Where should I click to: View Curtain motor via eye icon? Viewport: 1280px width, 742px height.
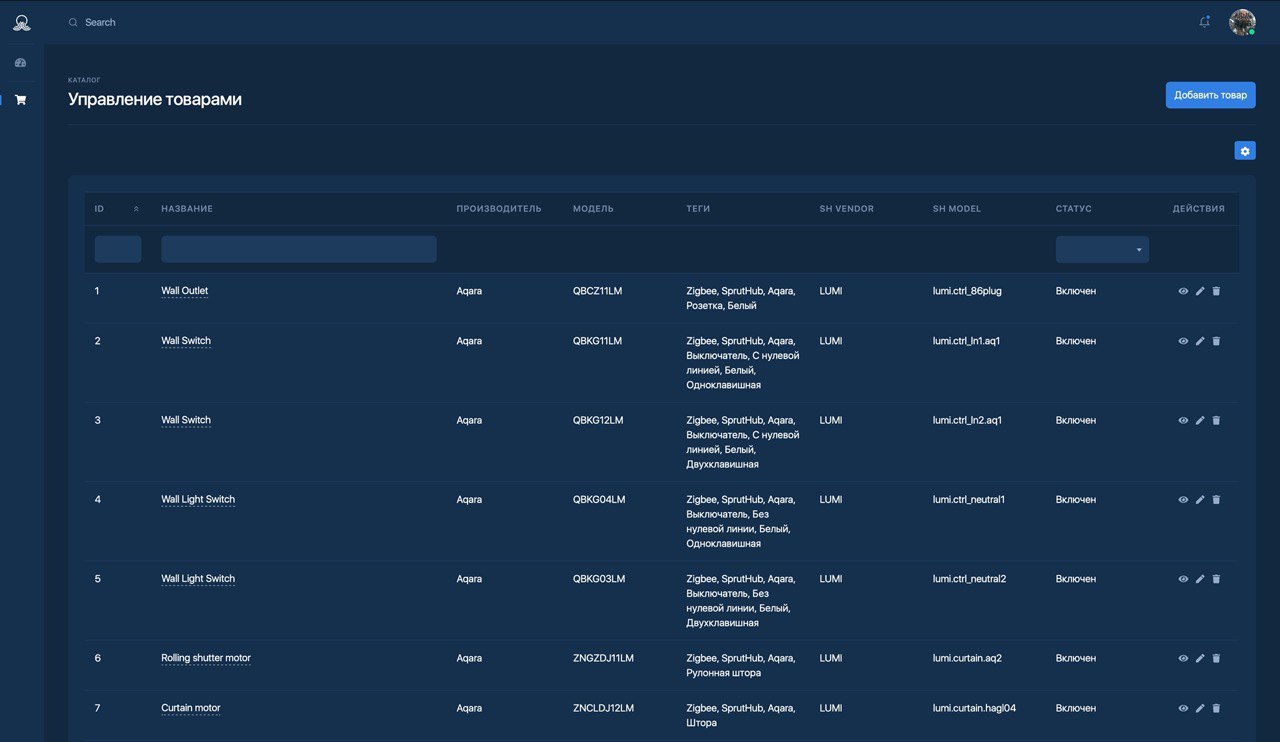tap(1183, 708)
